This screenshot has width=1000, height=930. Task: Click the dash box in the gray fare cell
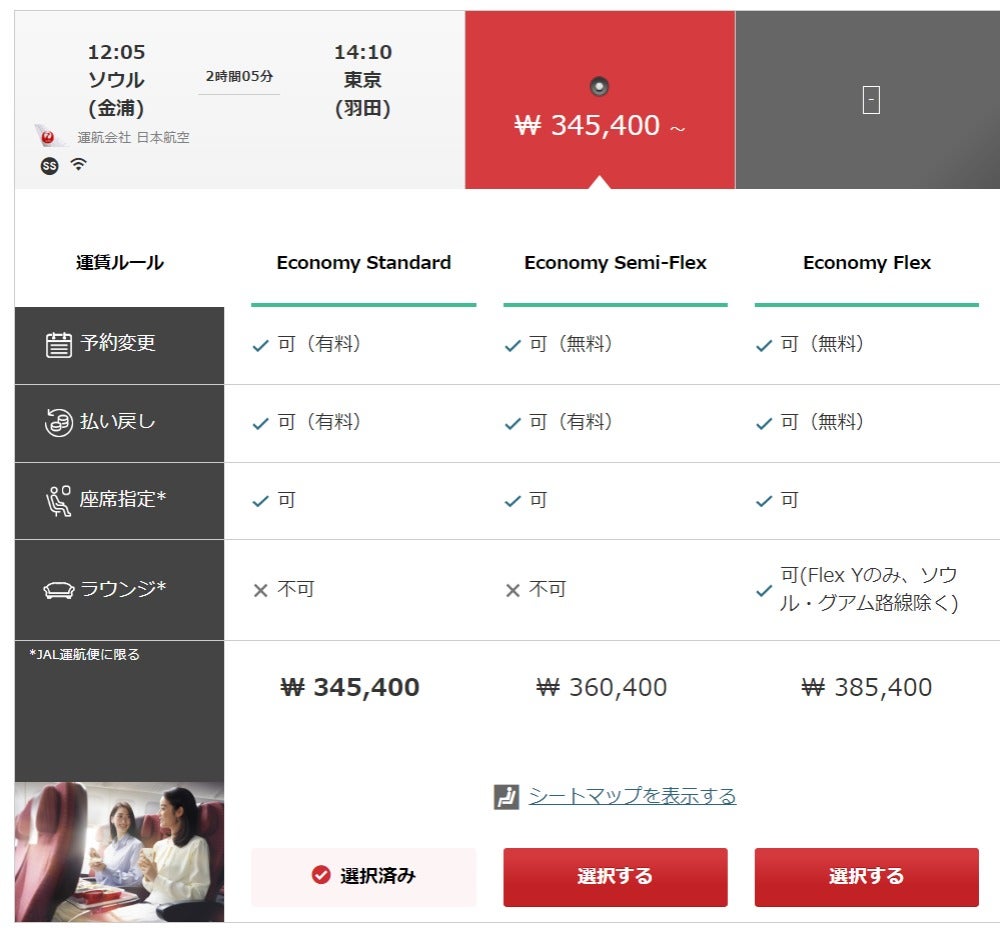(871, 100)
